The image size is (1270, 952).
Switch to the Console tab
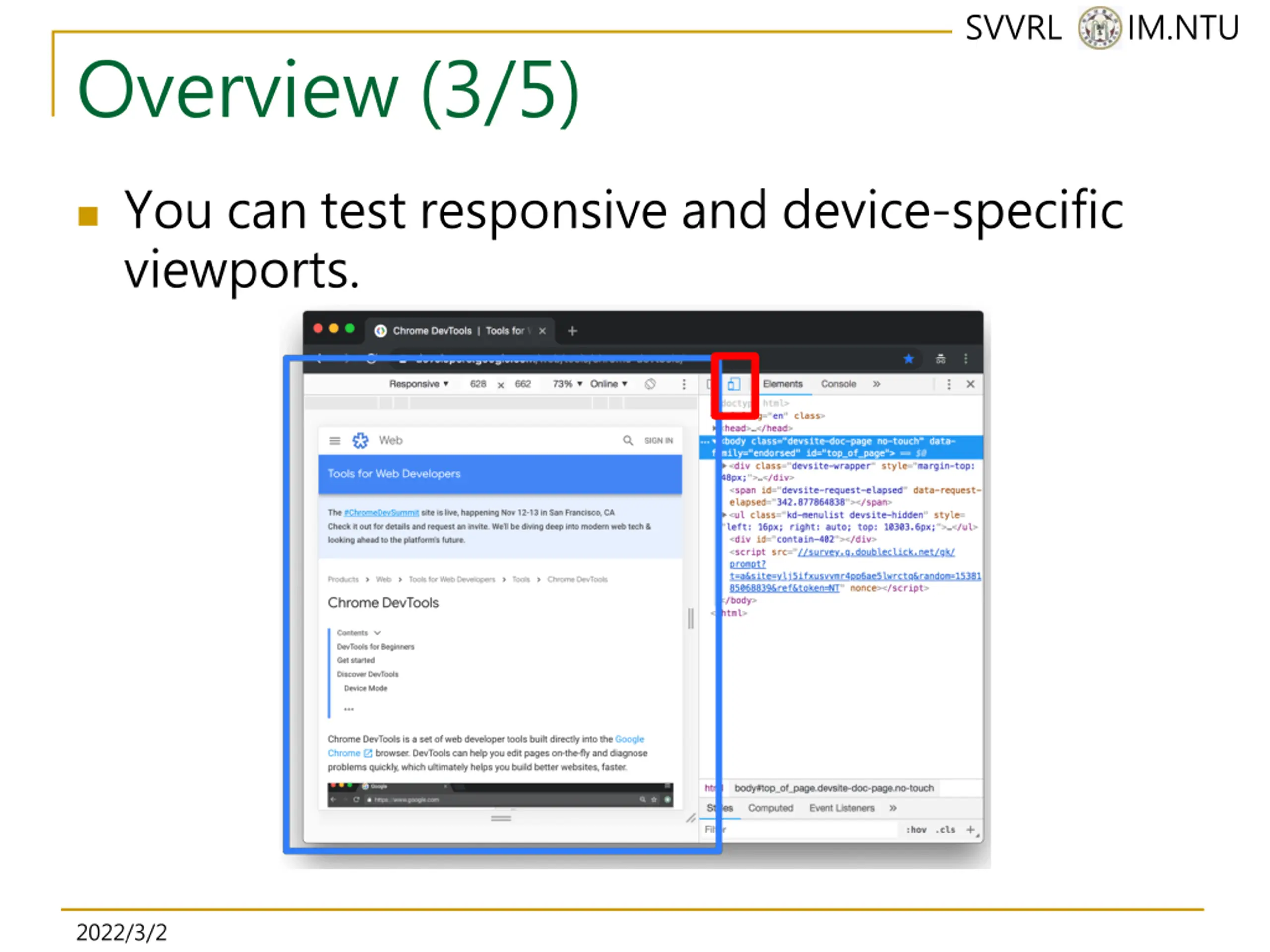point(838,384)
